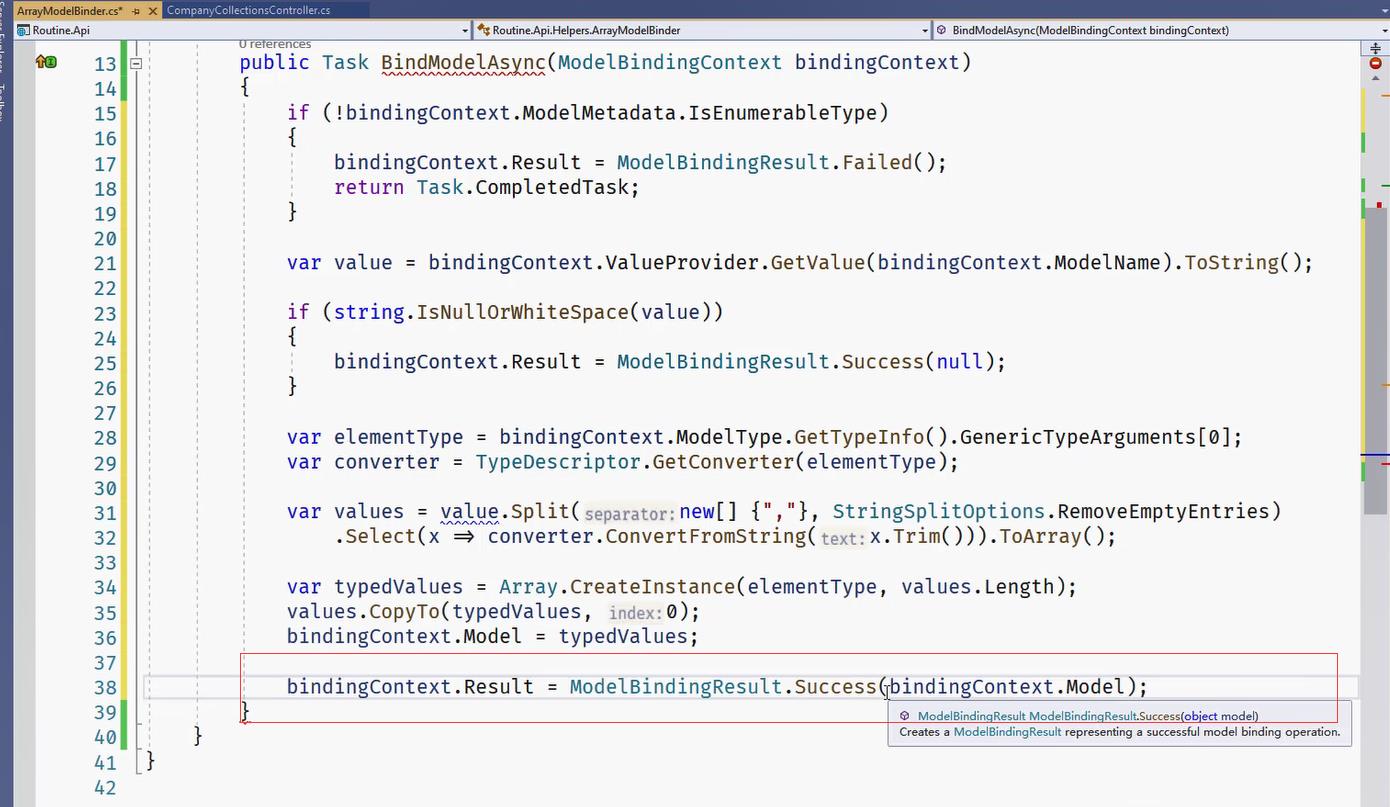Click the BindModelAsync method name on line 13
1390x807 pixels.
pos(463,62)
